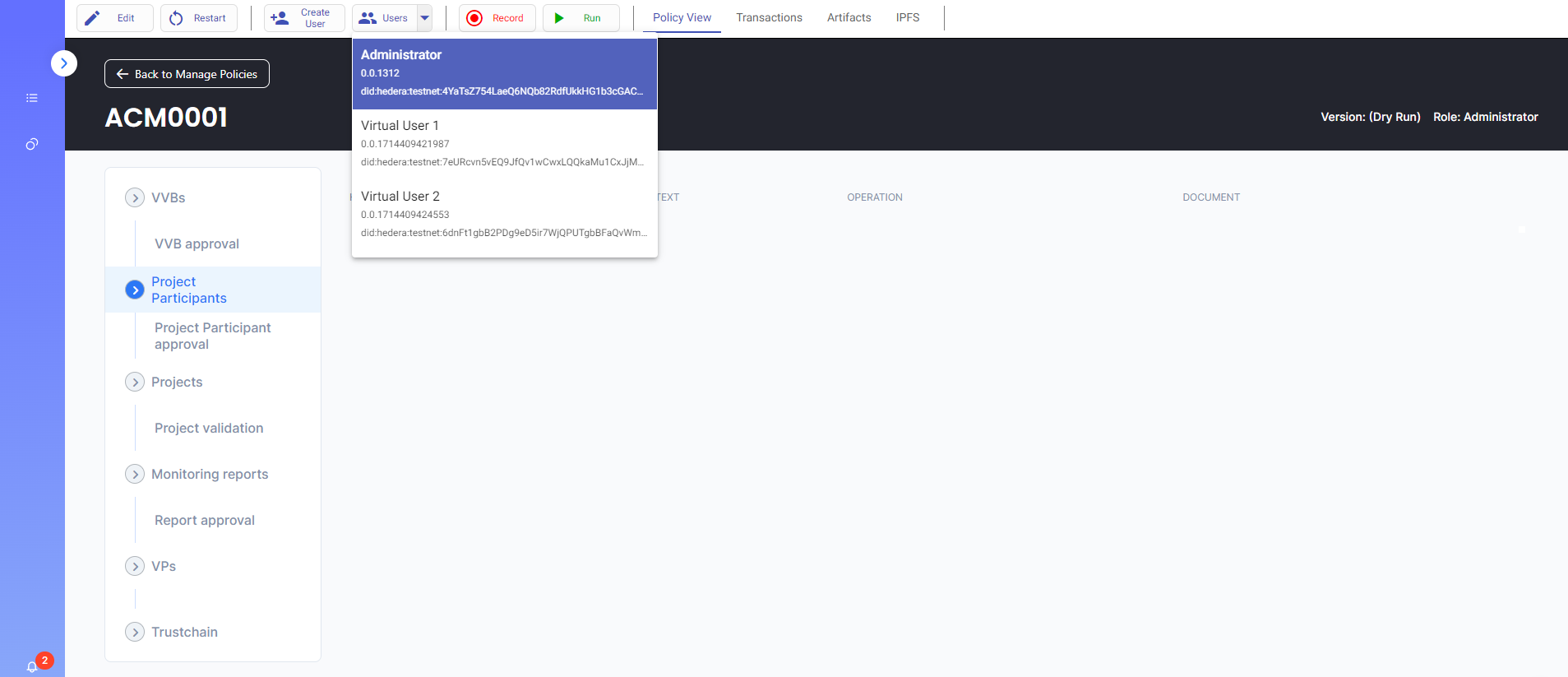This screenshot has height=677, width=1568.
Task: Toggle the Users dropdown arrow
Action: coord(424,18)
